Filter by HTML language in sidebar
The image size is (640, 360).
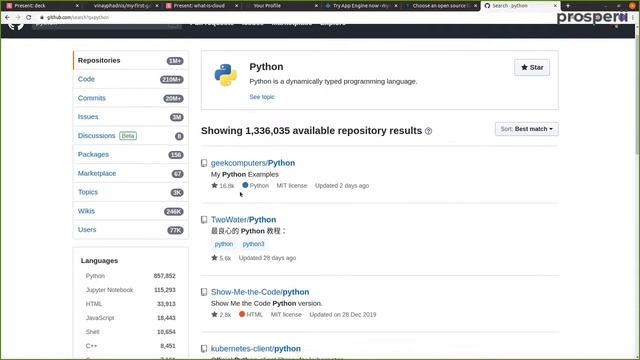130,304
